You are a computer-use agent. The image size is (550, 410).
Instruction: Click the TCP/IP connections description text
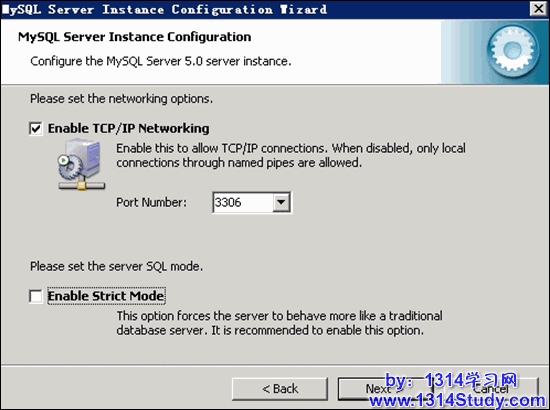(291, 155)
